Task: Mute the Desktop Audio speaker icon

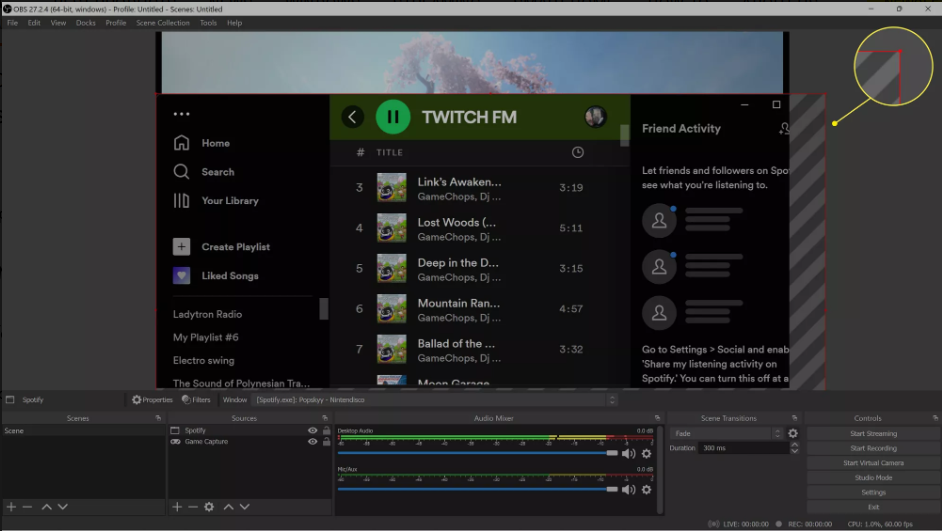Action: 628,454
